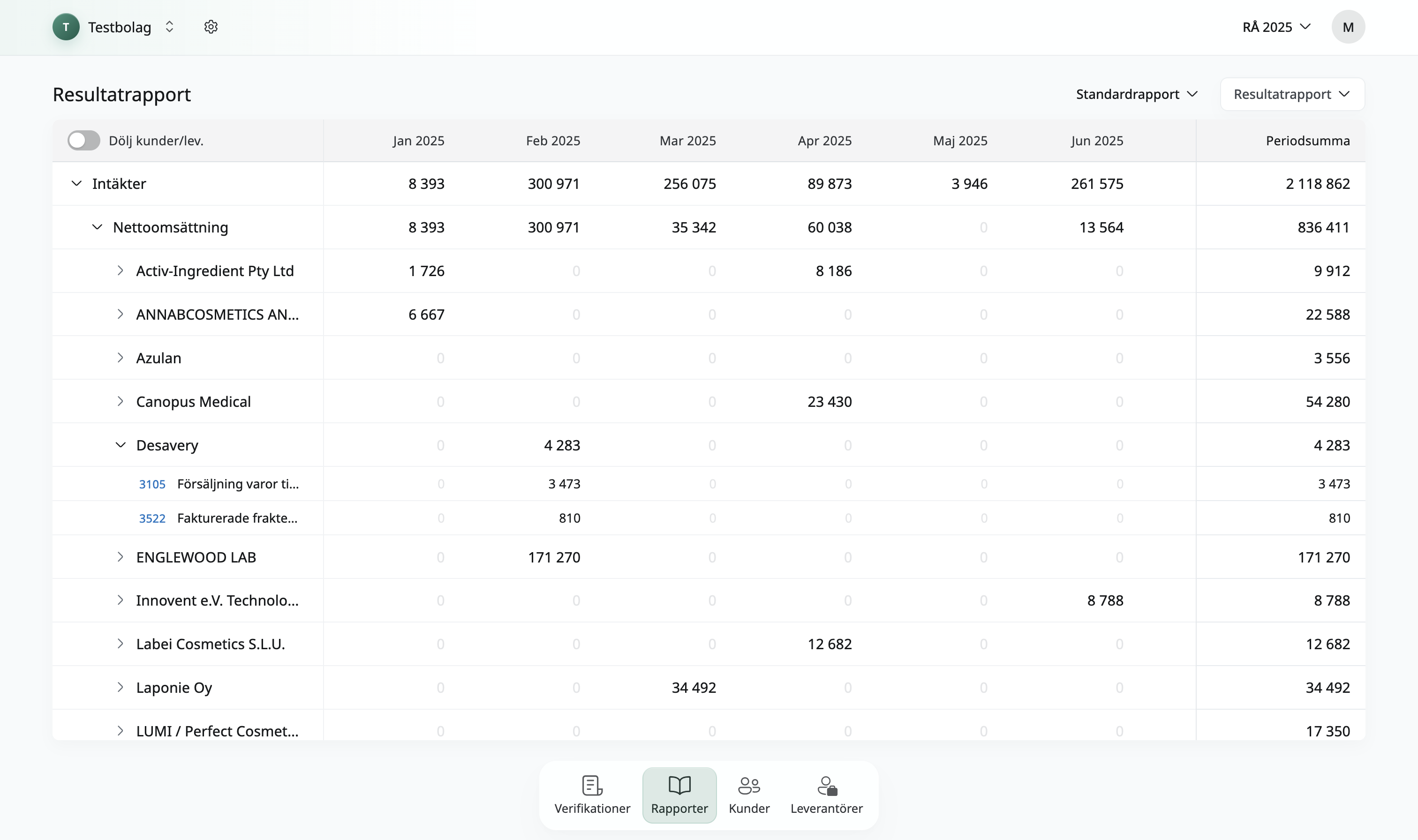The width and height of the screenshot is (1418, 840).
Task: Click ENGLEWOOD LAB Feb value 171 270
Action: coord(554,557)
